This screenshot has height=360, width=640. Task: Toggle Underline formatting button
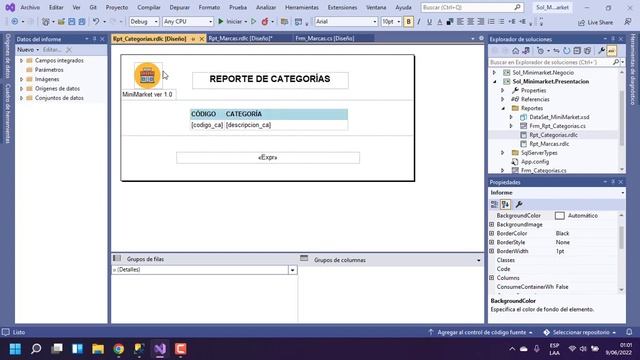pyautogui.click(x=429, y=22)
